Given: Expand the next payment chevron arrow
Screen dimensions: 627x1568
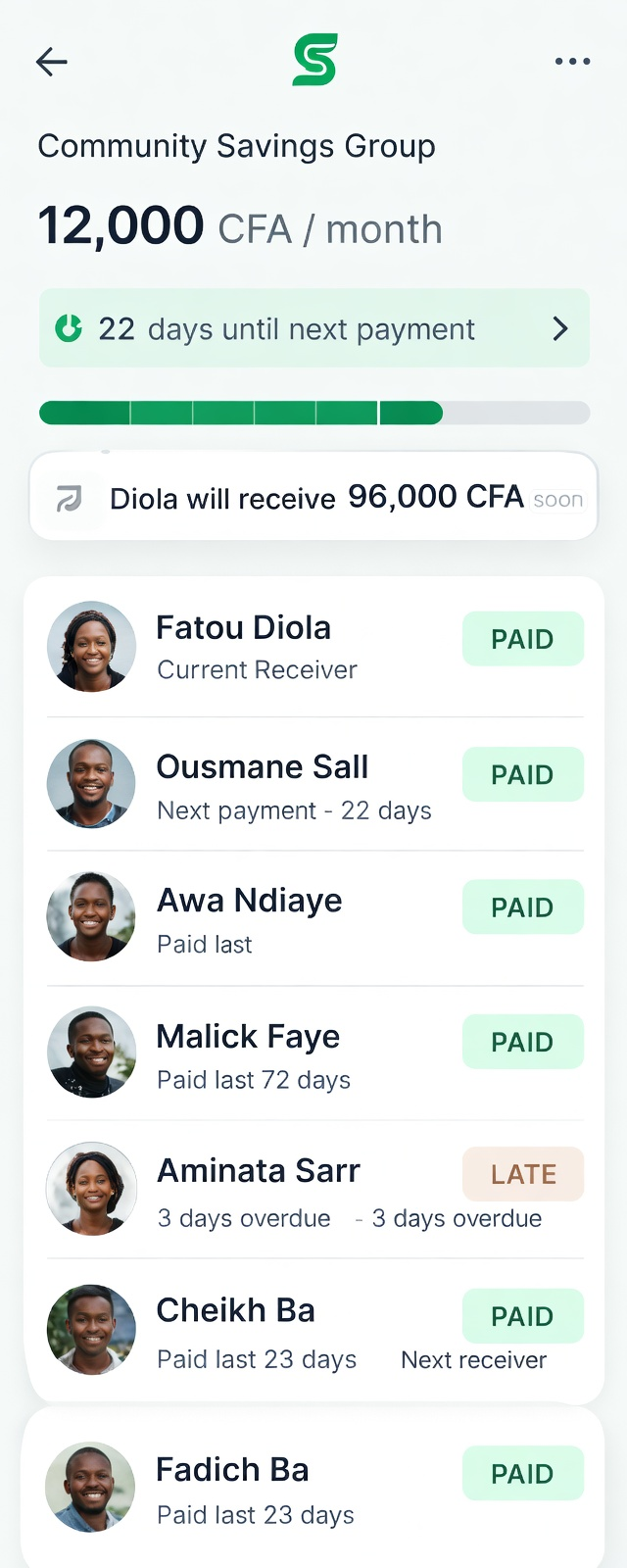Looking at the screenshot, I should click(x=559, y=328).
